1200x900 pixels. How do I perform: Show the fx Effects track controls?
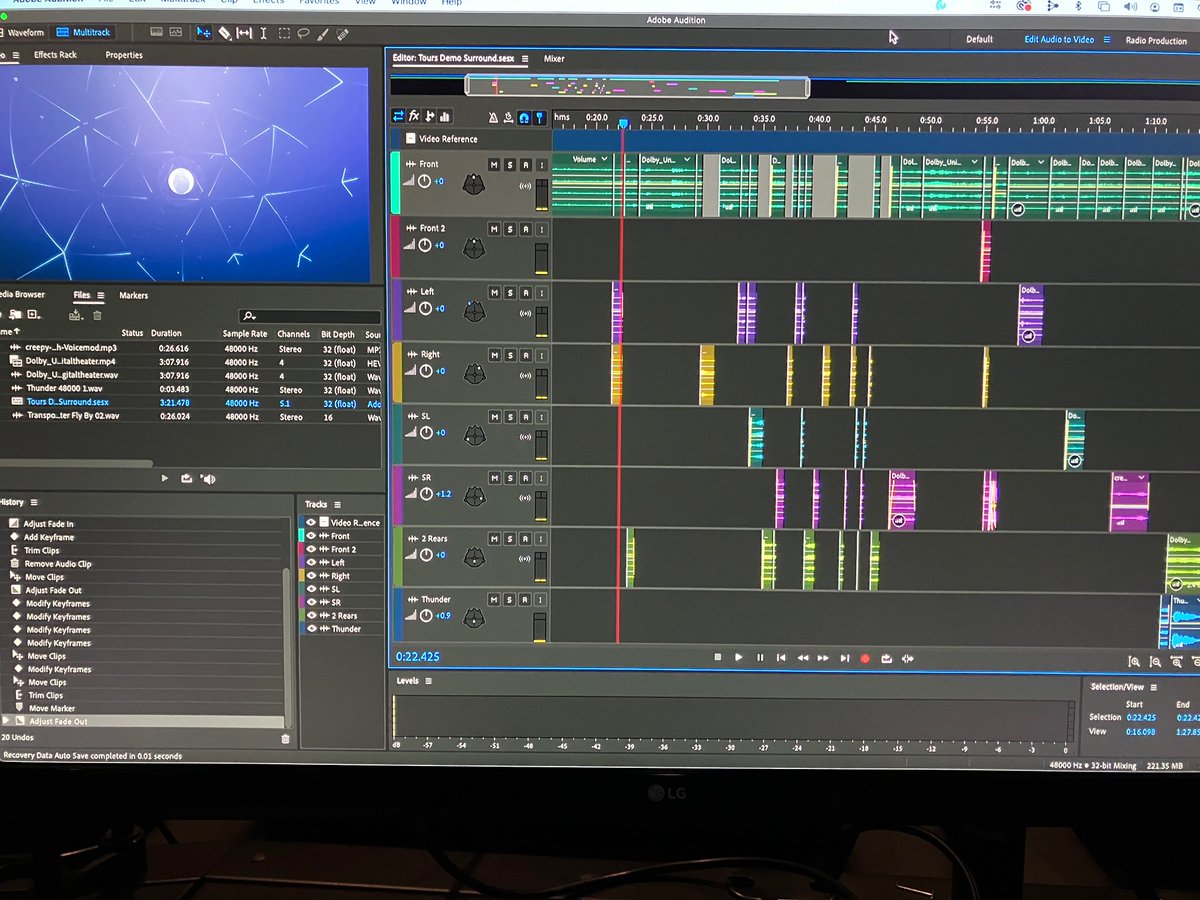click(x=413, y=116)
